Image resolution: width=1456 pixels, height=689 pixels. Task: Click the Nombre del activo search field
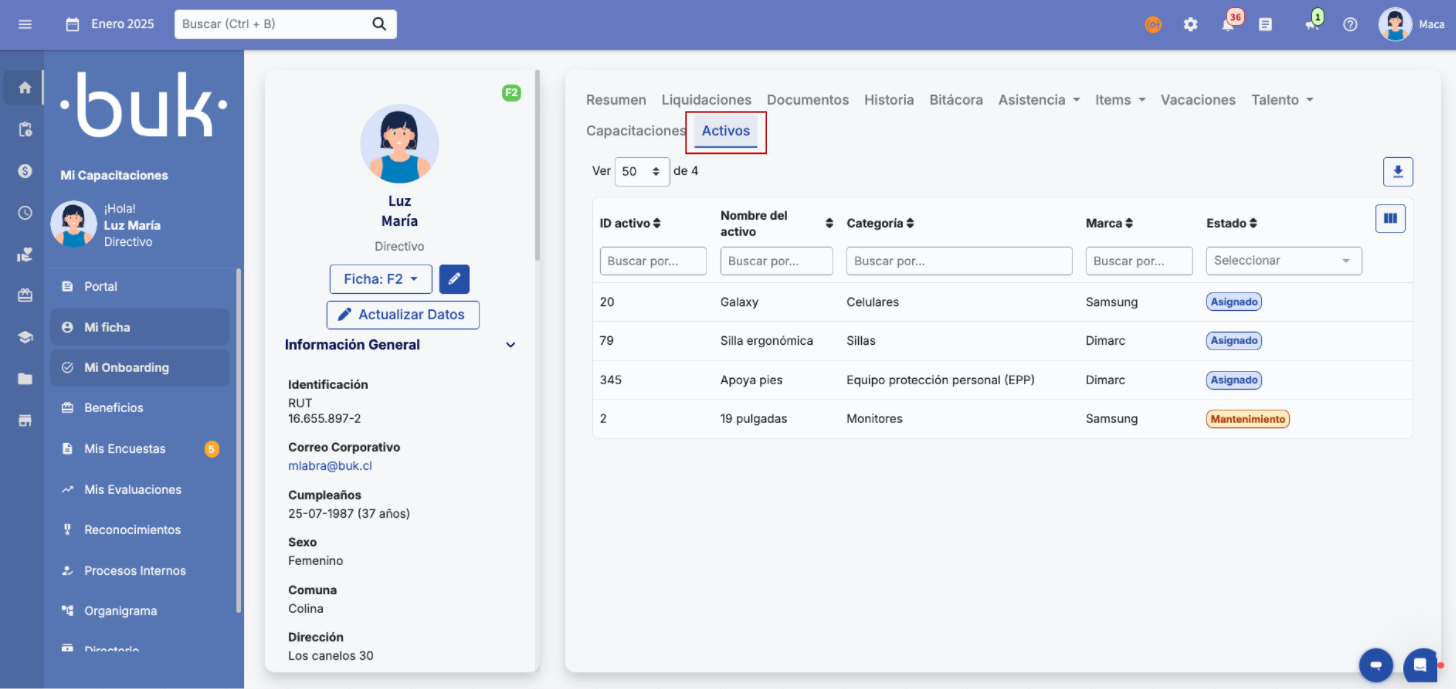pyautogui.click(x=776, y=261)
